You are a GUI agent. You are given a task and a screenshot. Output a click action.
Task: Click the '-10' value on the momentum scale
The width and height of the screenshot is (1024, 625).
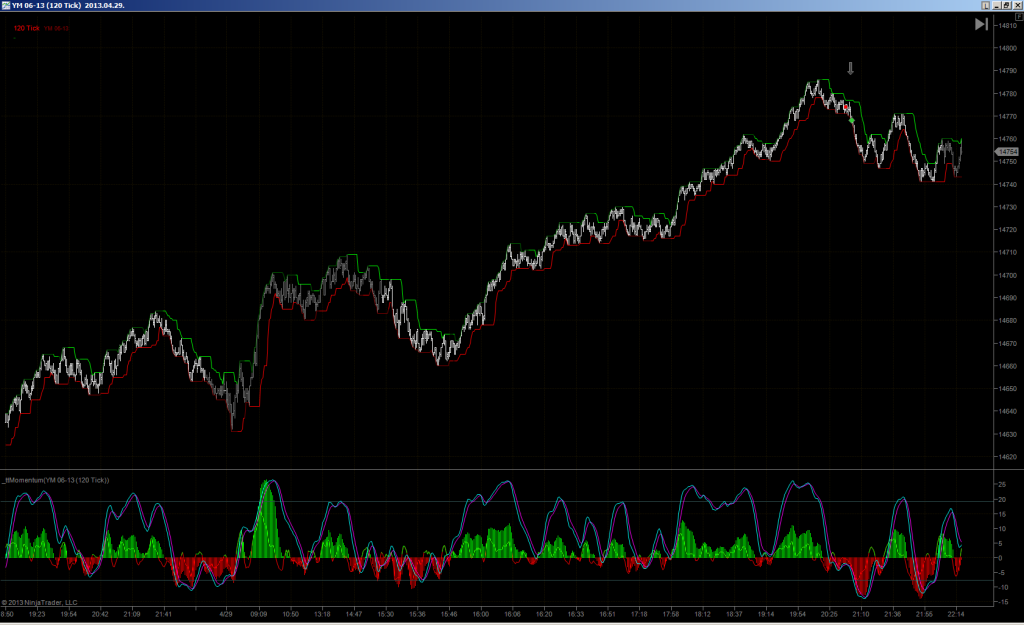[1002, 587]
